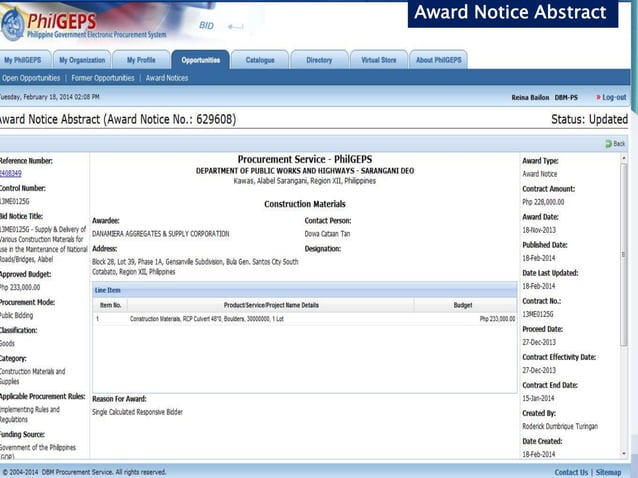Viewport: 638px width, 478px height.
Task: Click the Back arrow icon
Action: [x=607, y=144]
